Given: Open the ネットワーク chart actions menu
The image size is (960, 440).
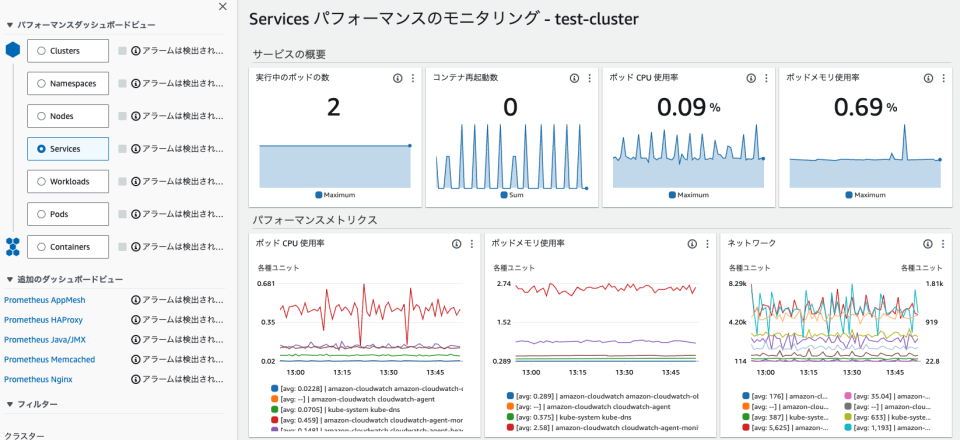Looking at the screenshot, I should pyautogui.click(x=943, y=244).
